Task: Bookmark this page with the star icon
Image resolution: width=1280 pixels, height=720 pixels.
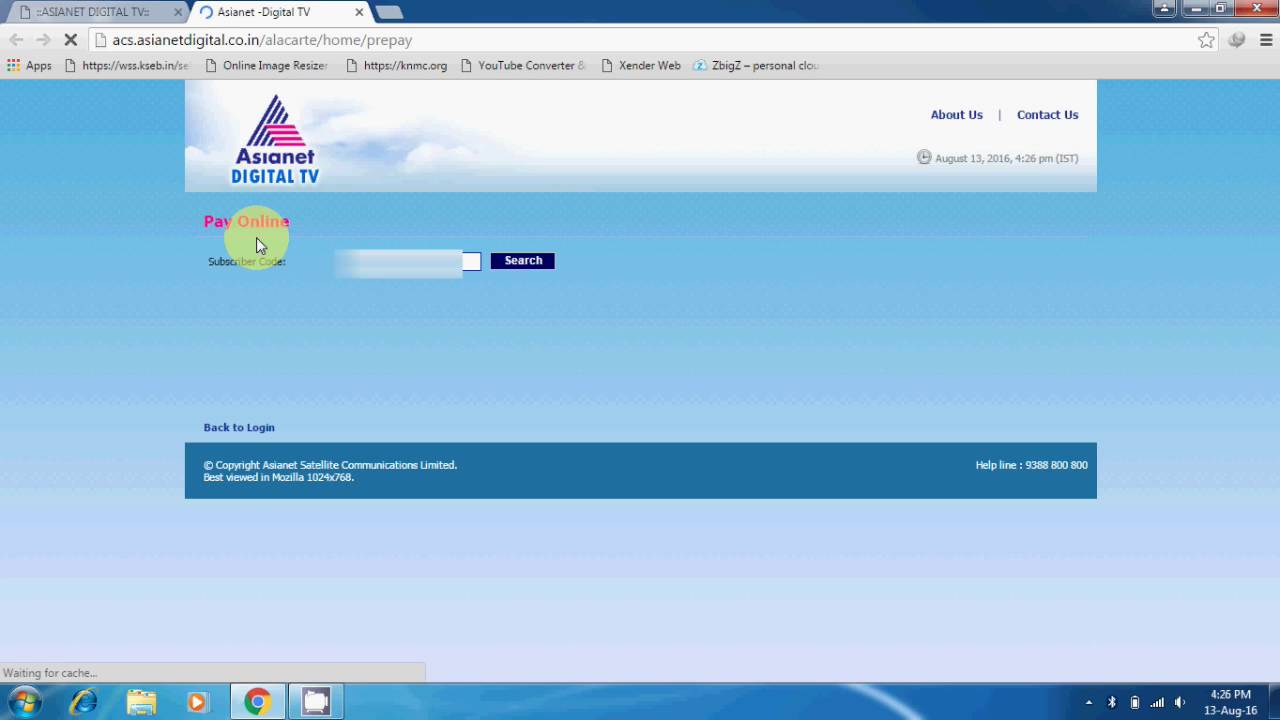Action: pyautogui.click(x=1206, y=40)
